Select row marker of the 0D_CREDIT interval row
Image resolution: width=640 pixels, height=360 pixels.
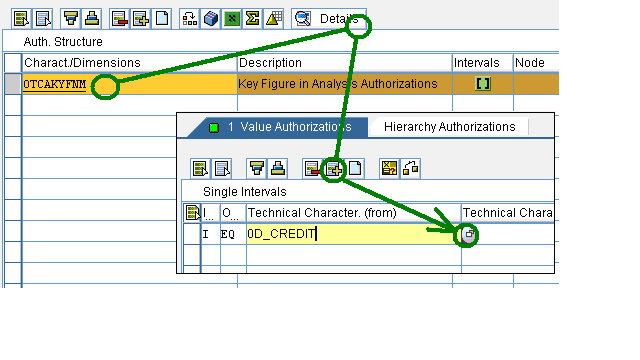[192, 234]
